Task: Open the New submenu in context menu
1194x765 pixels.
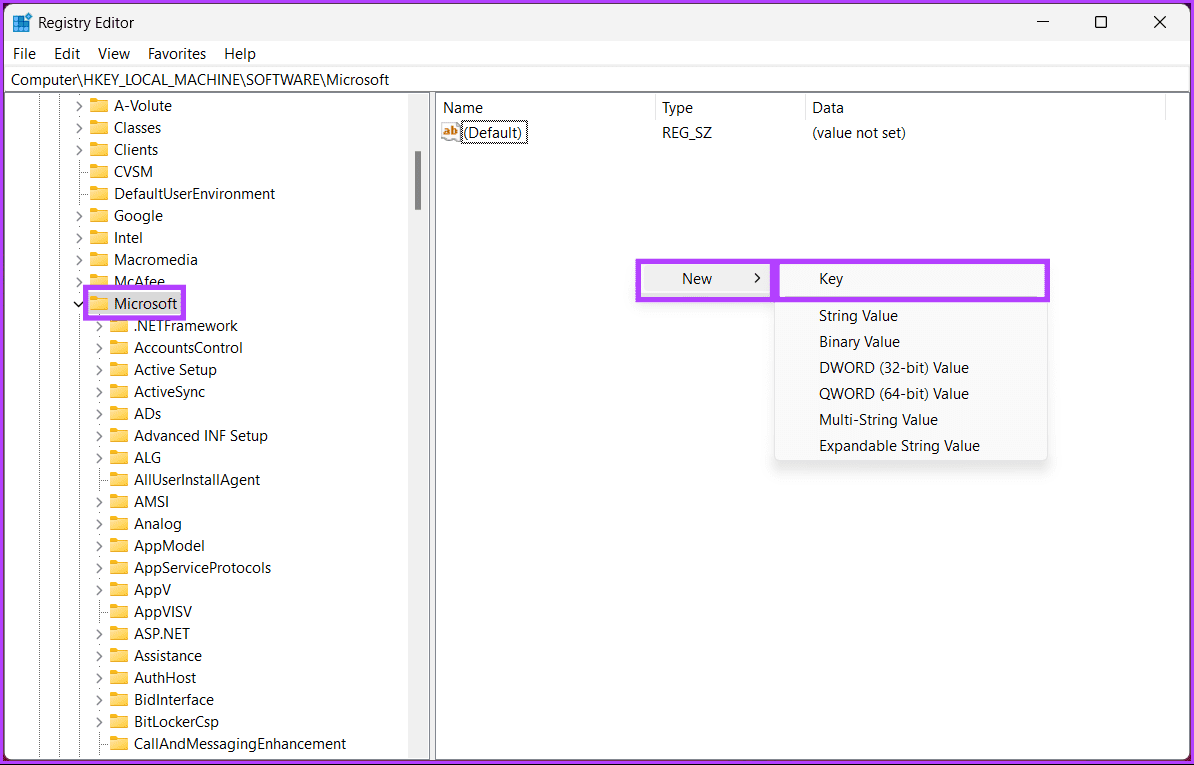Action: (x=705, y=279)
